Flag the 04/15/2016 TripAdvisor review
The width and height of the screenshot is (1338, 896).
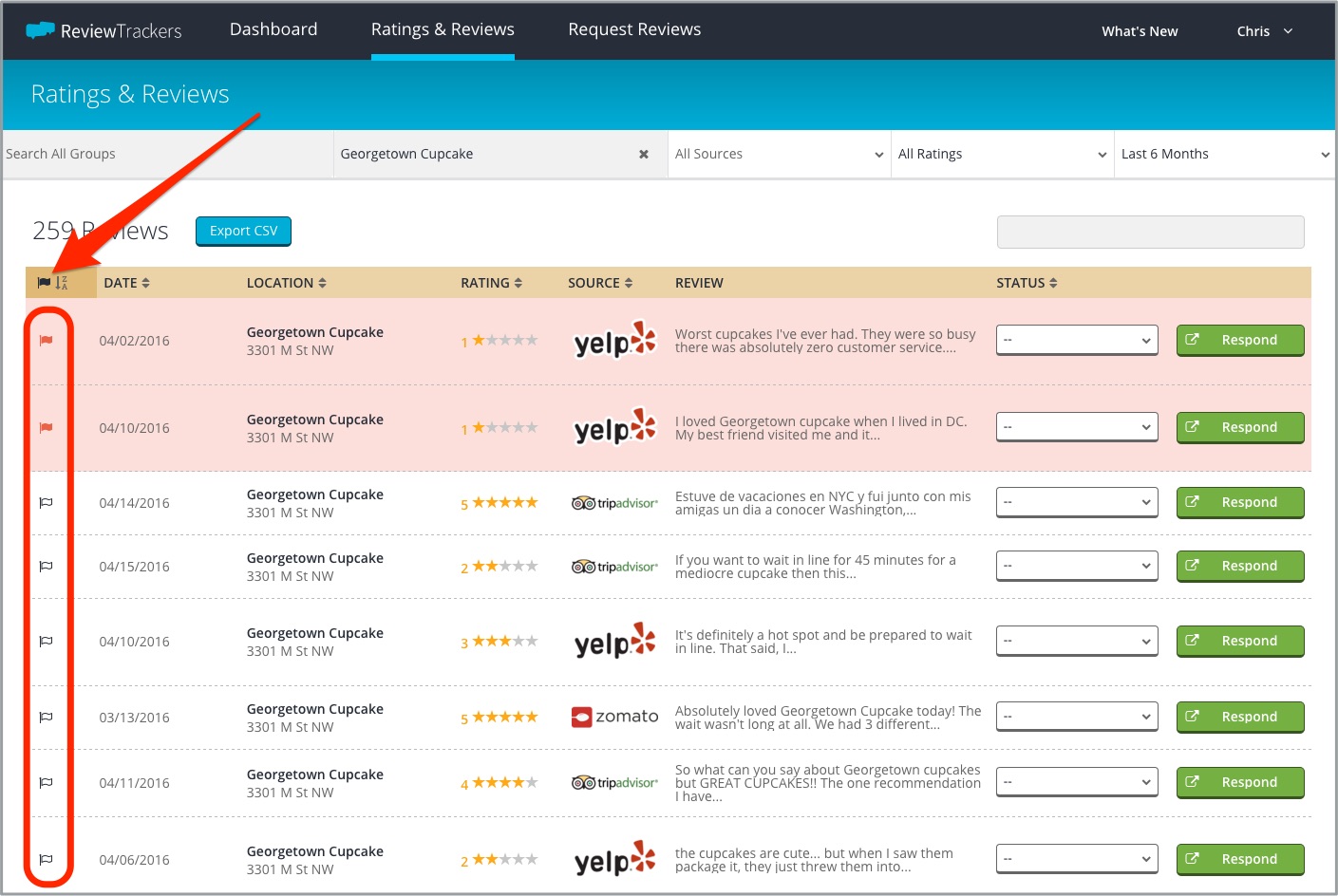pos(46,567)
